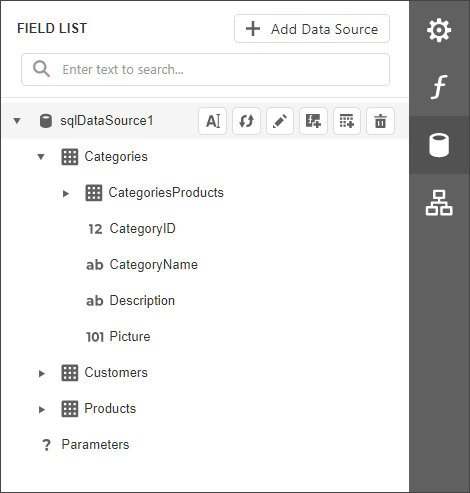
Task: Expand the Products table
Action: pos(42,409)
